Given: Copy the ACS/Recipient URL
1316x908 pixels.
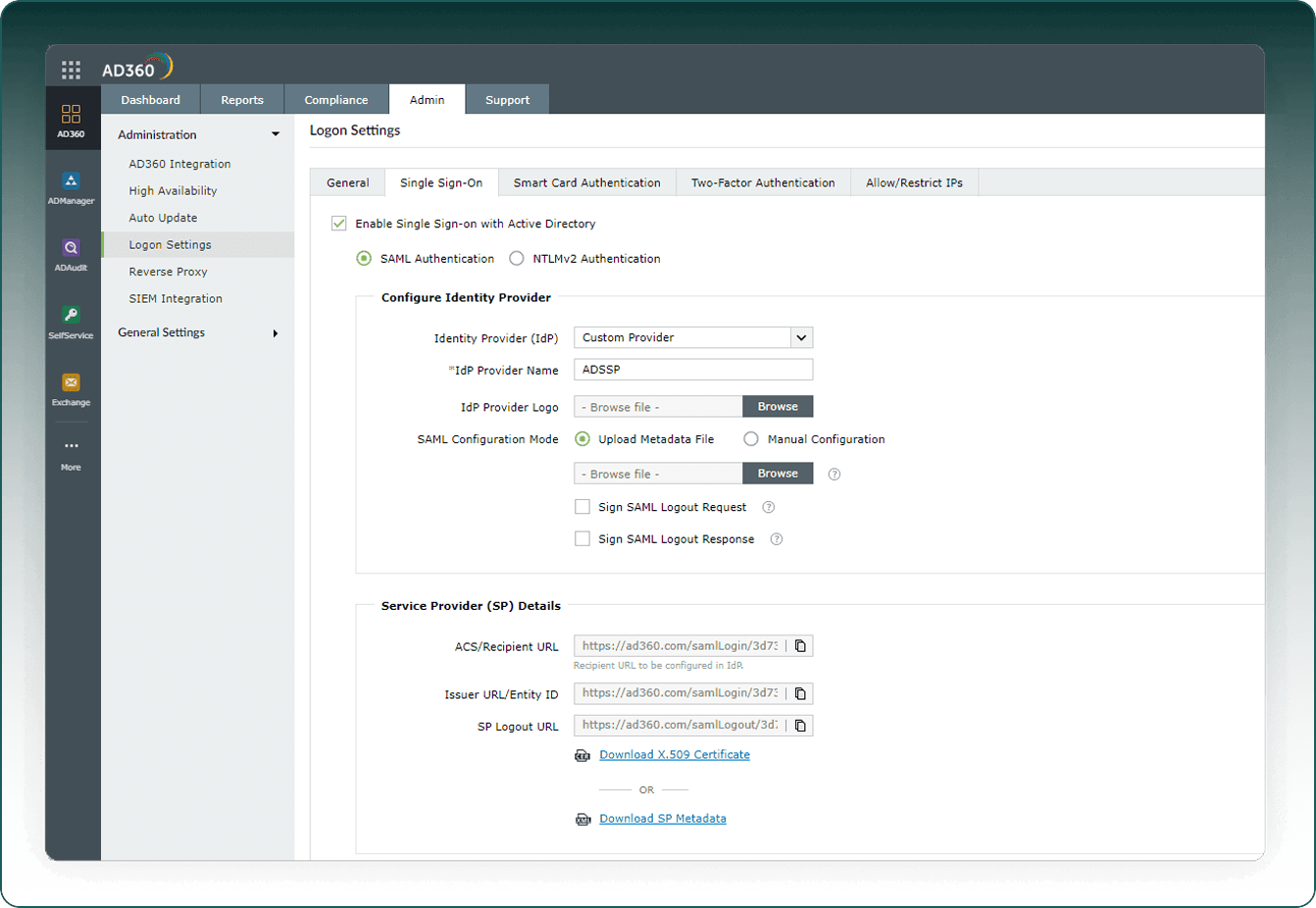Looking at the screenshot, I should tap(800, 646).
